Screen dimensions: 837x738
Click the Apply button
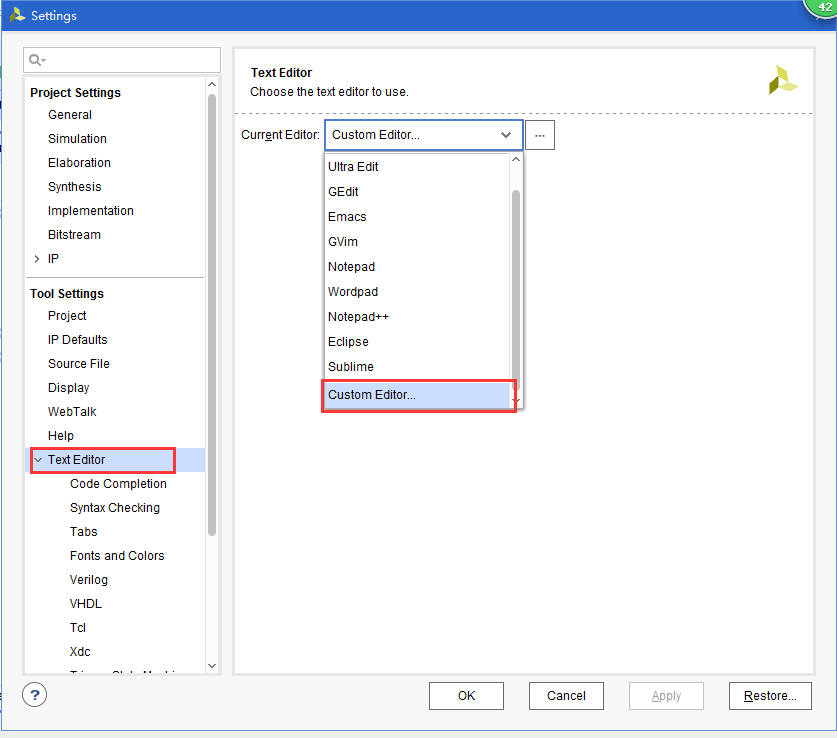pyautogui.click(x=666, y=696)
